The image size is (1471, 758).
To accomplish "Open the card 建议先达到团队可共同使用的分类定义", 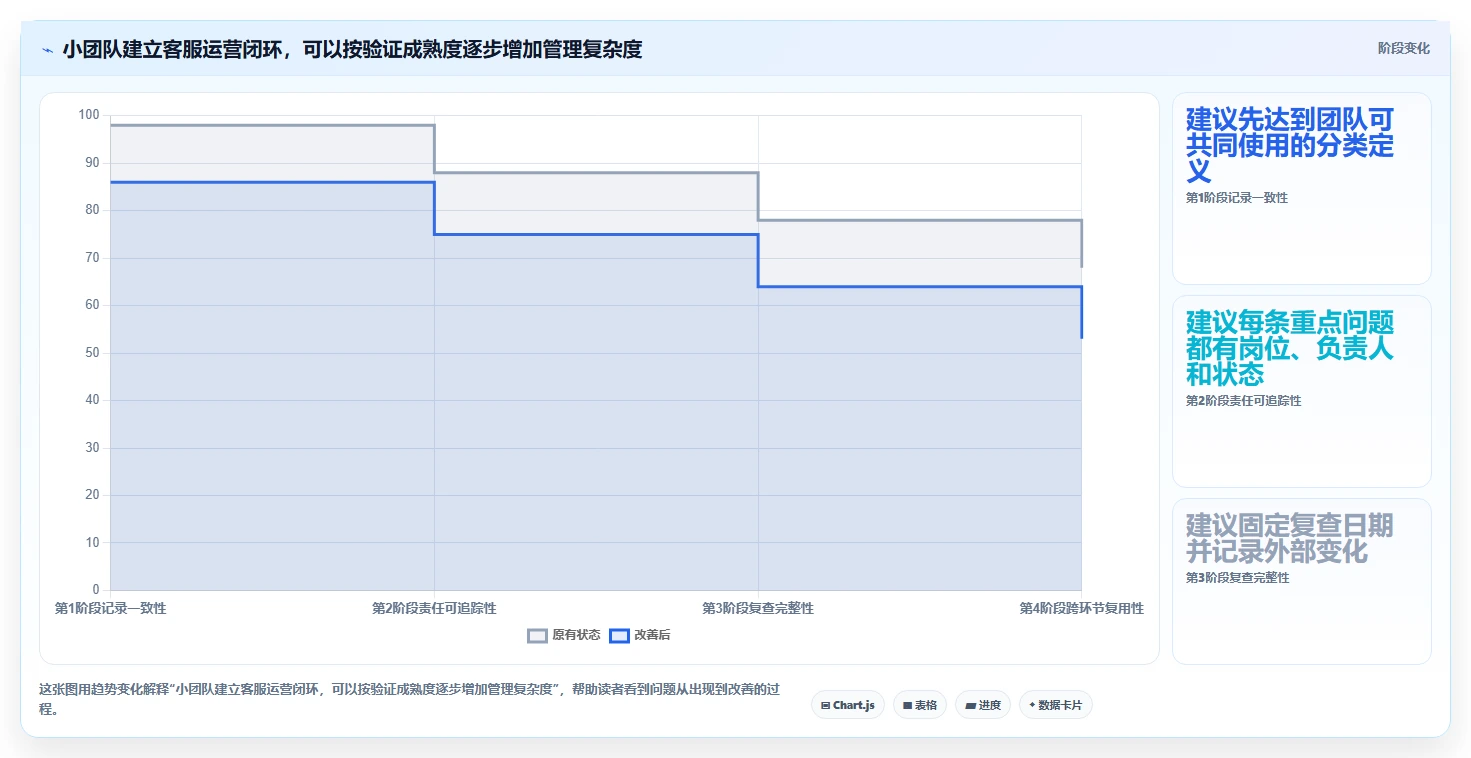I will click(1301, 189).
